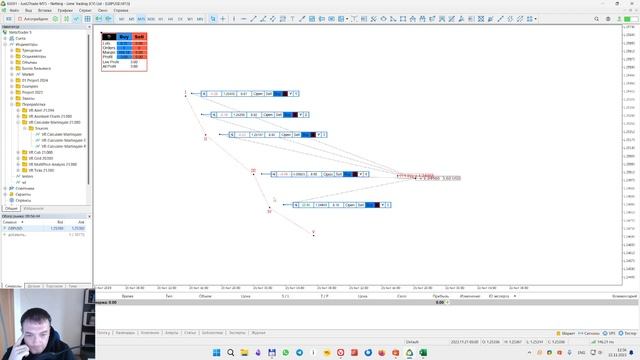Click left arrow icon in panel row 2

[x=214, y=115]
